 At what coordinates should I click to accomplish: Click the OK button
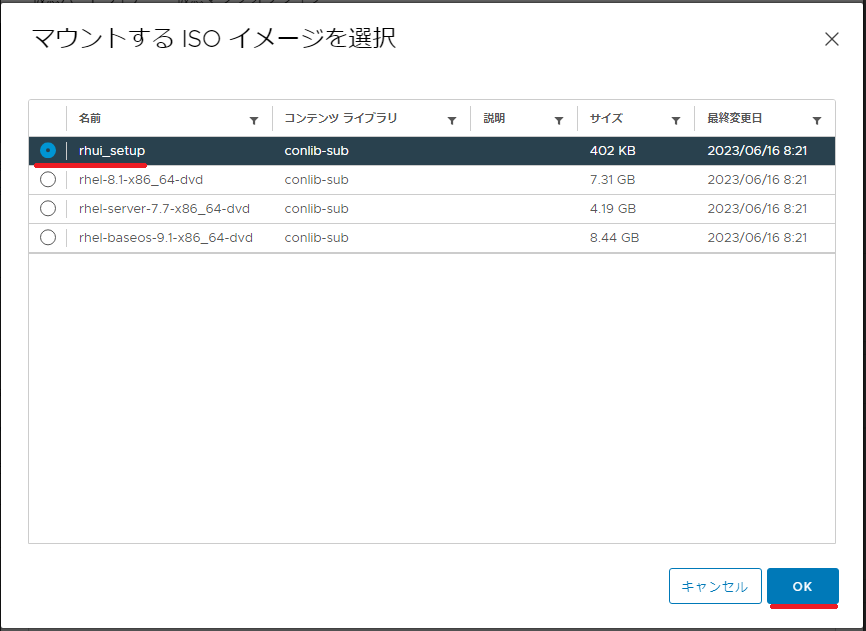[x=802, y=586]
